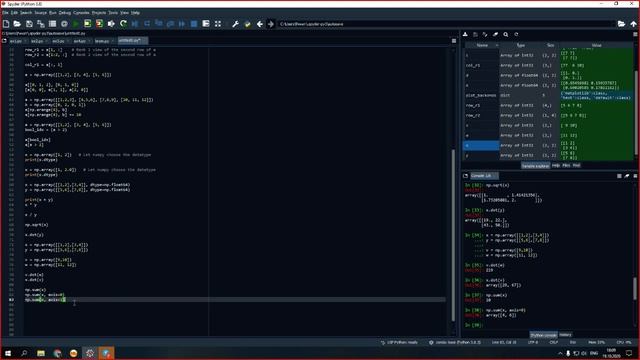Sort variables by the Type column header

click(520, 45)
